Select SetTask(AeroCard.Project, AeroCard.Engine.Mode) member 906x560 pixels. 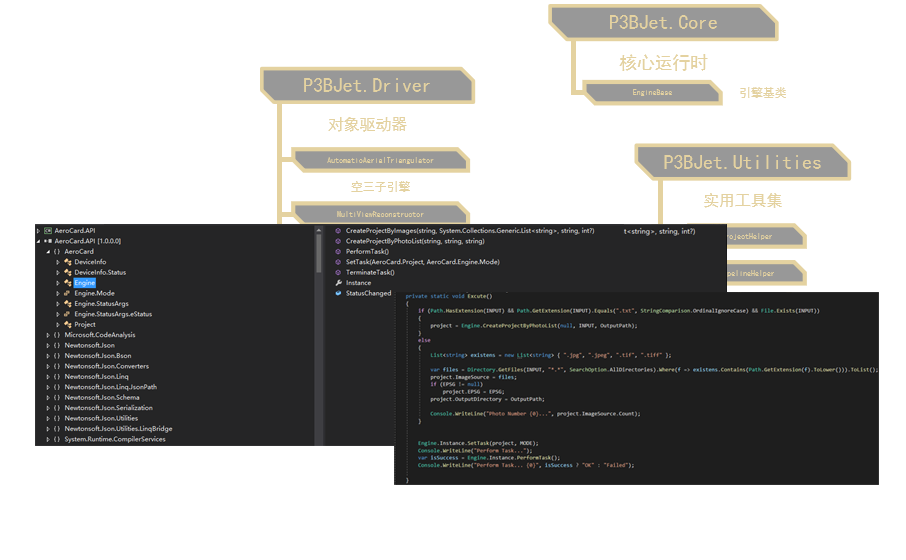422,262
